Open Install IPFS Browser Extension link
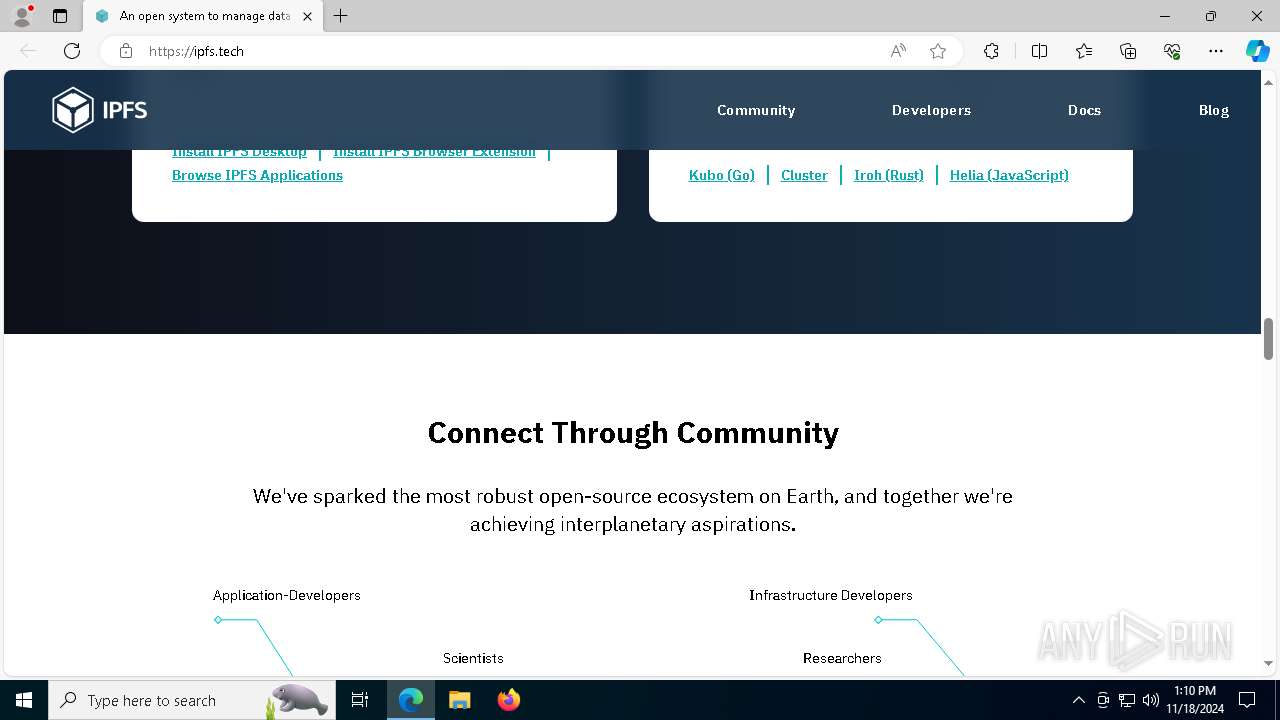 434,153
